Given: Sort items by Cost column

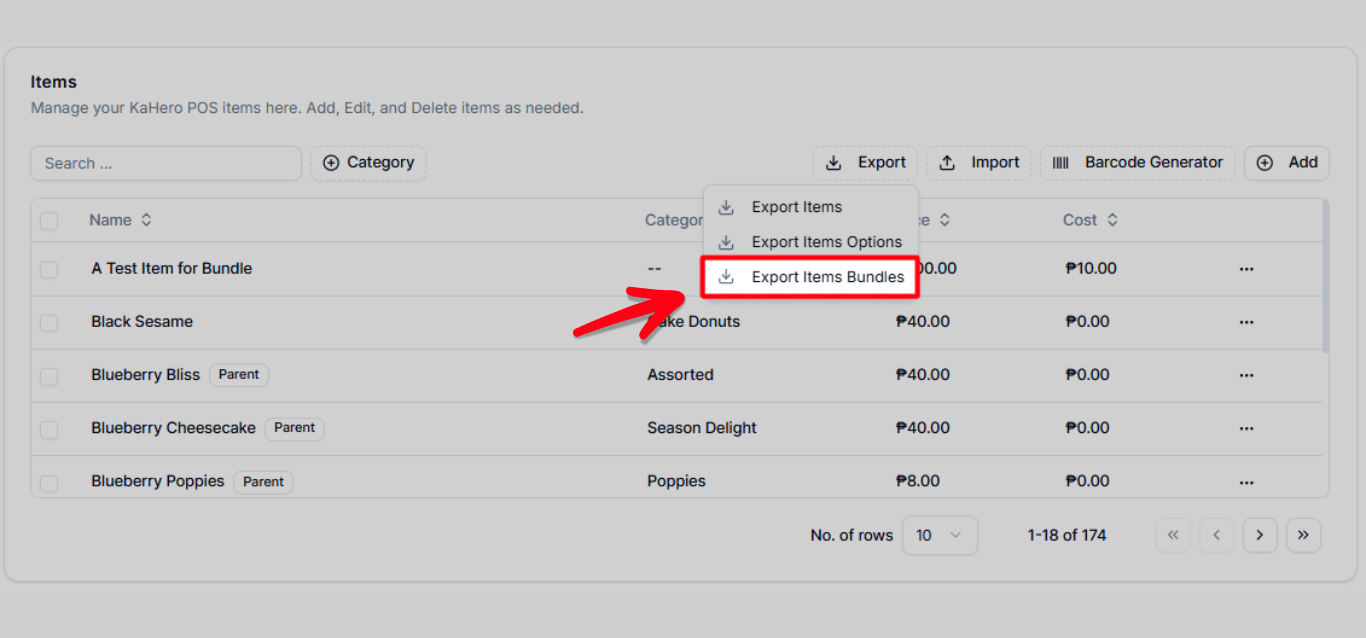Looking at the screenshot, I should tap(1090, 220).
